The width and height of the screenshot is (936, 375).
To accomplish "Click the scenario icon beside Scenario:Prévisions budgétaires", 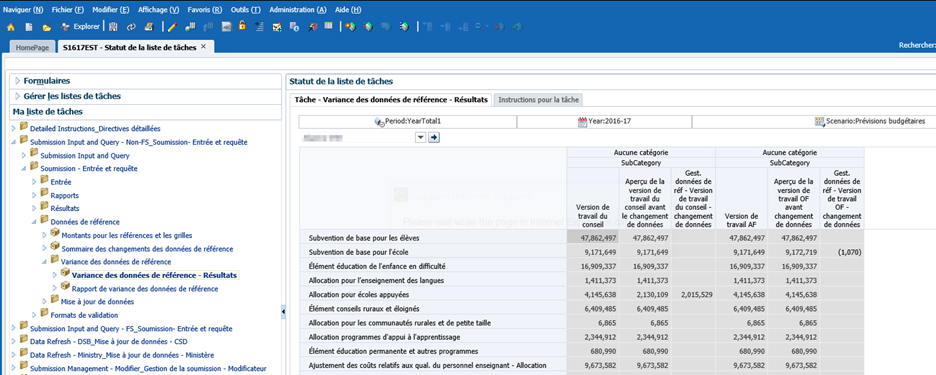I will 820,121.
